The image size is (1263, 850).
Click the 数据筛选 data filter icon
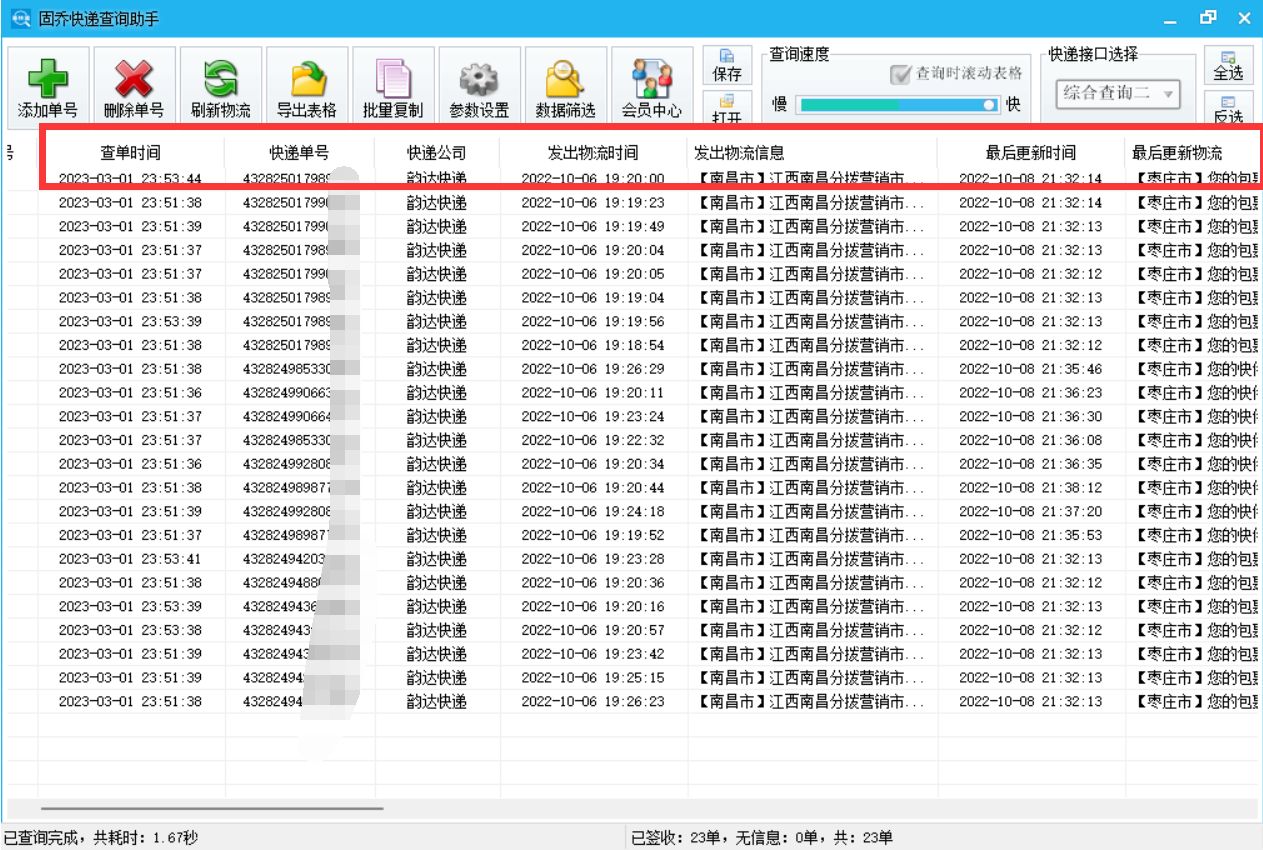565,87
